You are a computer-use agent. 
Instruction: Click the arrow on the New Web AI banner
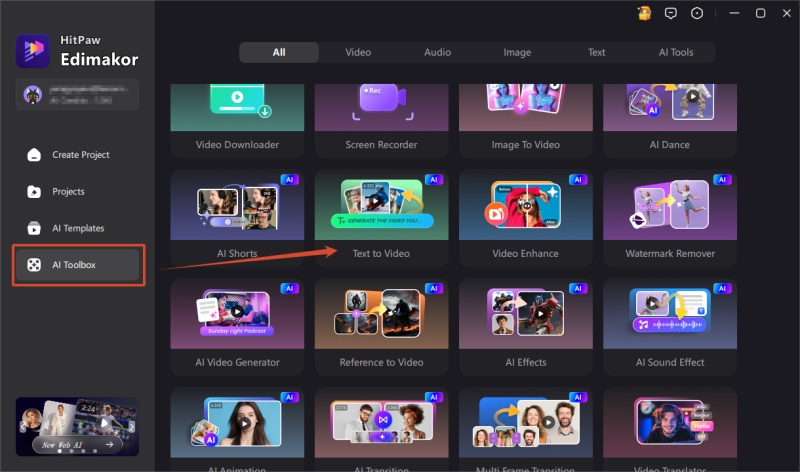(109, 444)
